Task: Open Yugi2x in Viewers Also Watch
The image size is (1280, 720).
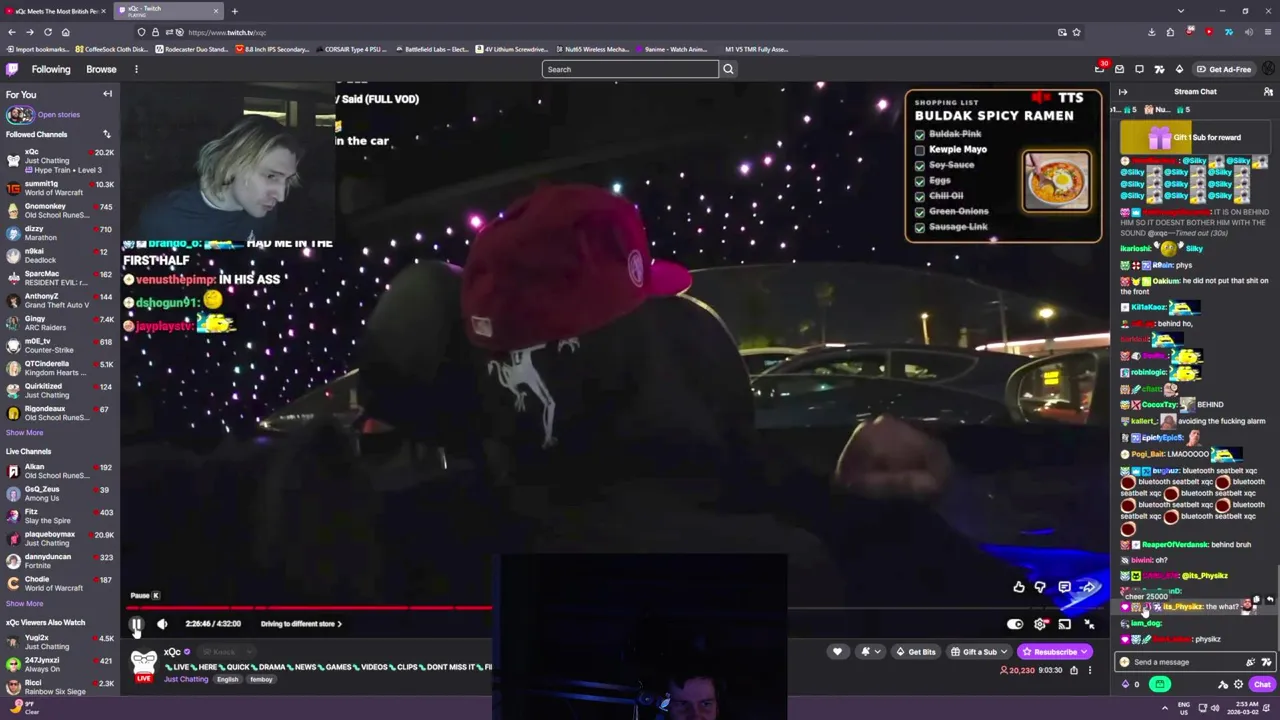Action: (60, 642)
